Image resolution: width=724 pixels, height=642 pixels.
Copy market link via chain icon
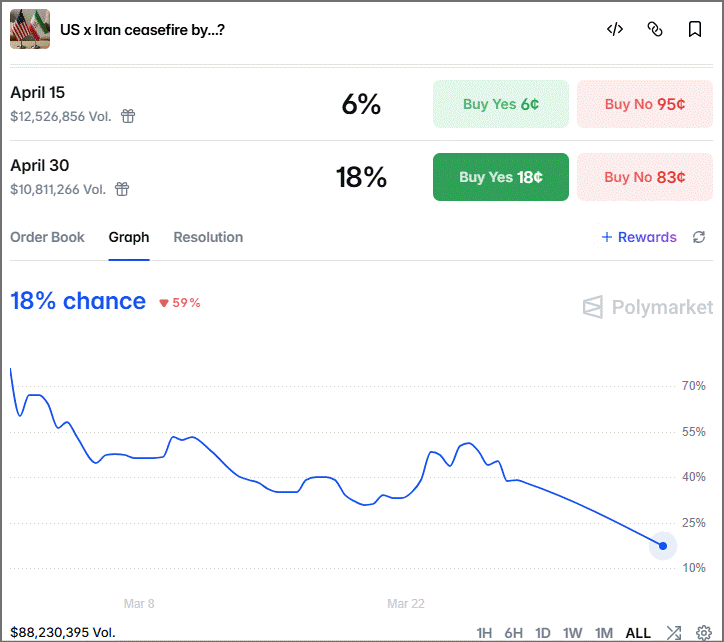655,30
